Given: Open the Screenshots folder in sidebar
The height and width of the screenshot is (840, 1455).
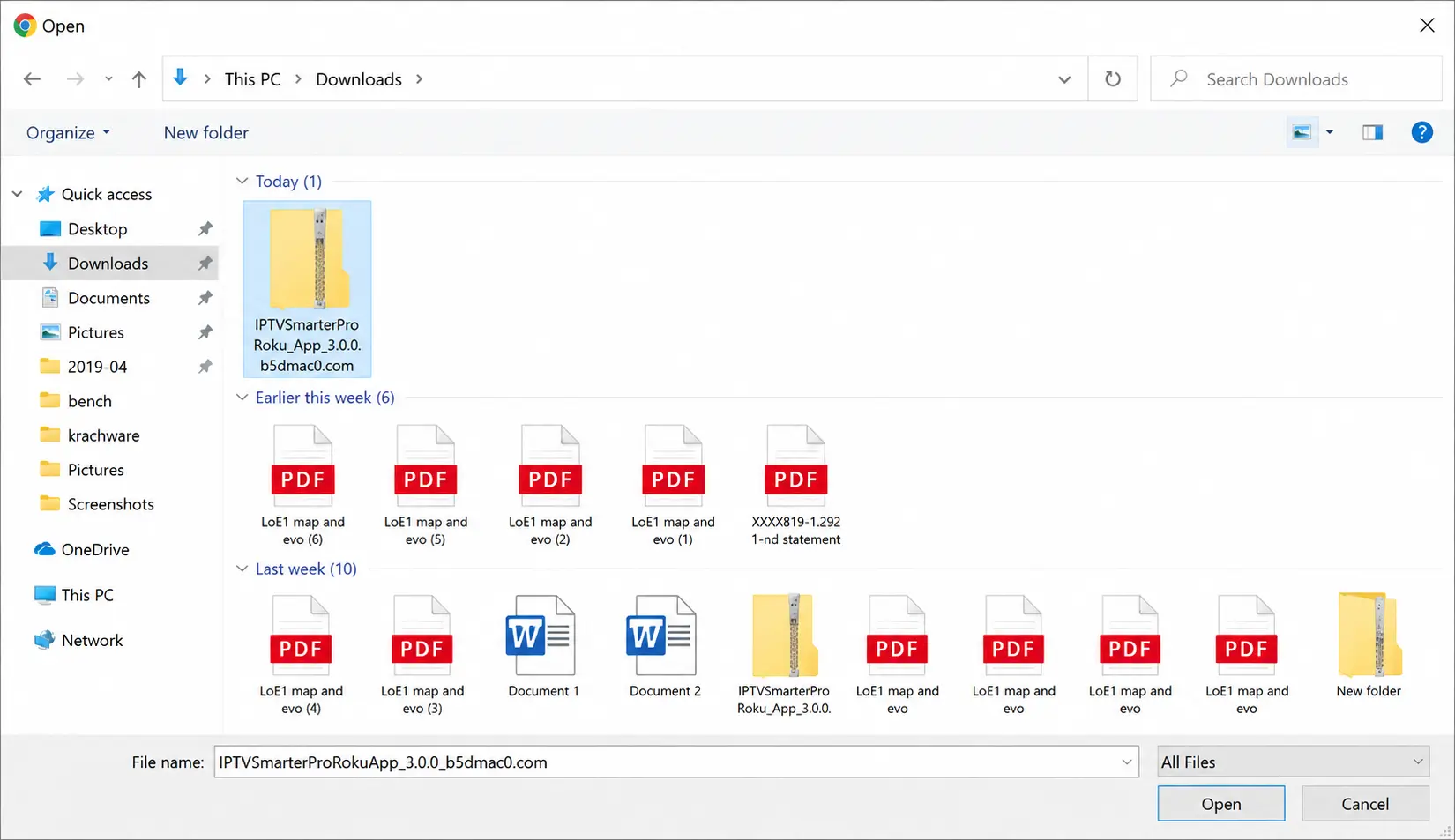Looking at the screenshot, I should coord(110,504).
